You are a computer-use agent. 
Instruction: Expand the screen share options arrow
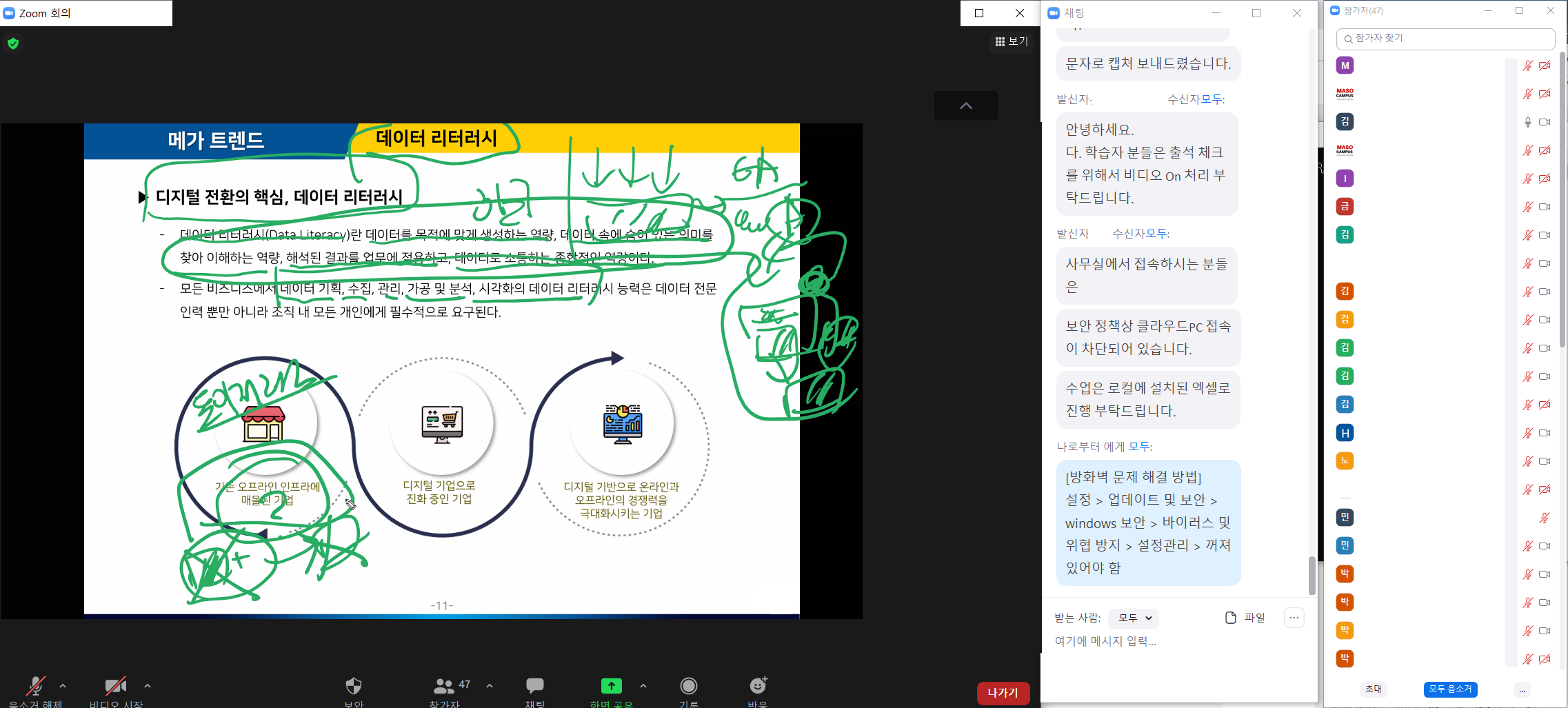click(x=643, y=686)
